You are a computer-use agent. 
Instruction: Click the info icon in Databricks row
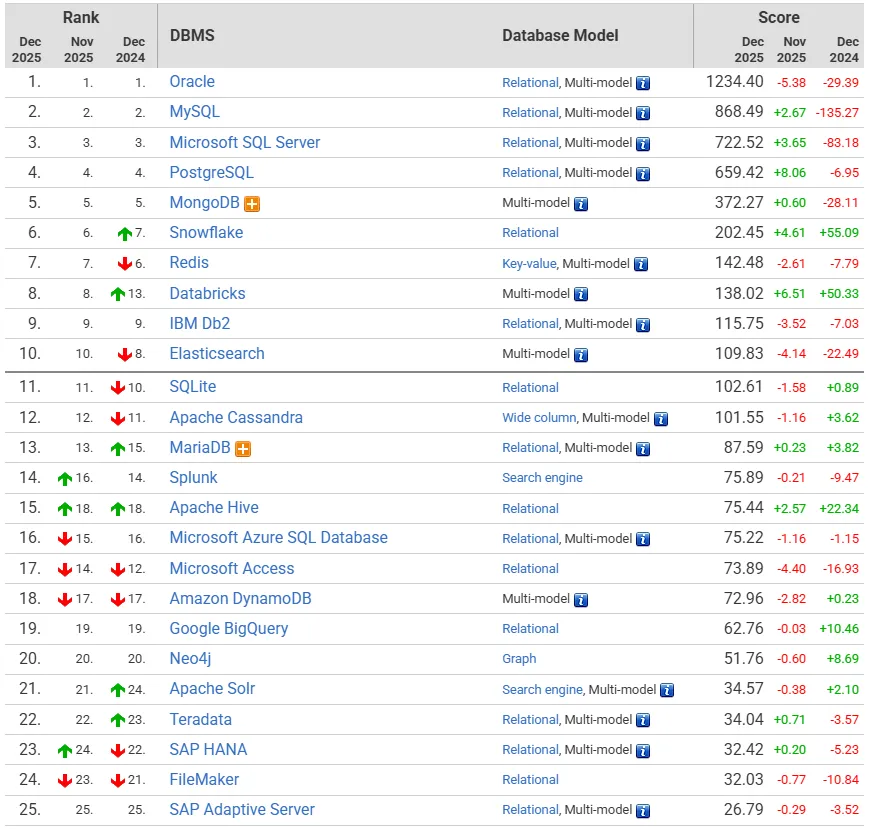click(581, 294)
